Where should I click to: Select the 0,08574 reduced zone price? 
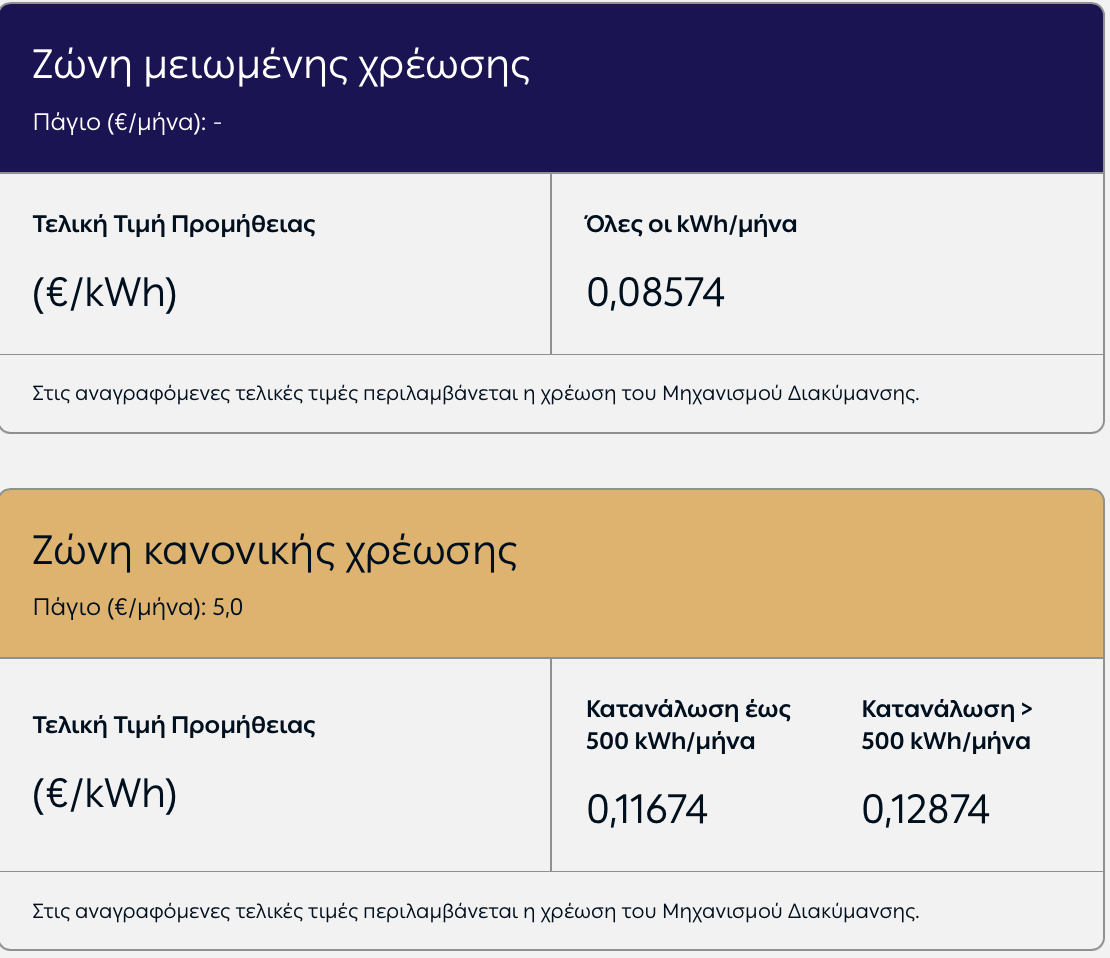pos(656,292)
